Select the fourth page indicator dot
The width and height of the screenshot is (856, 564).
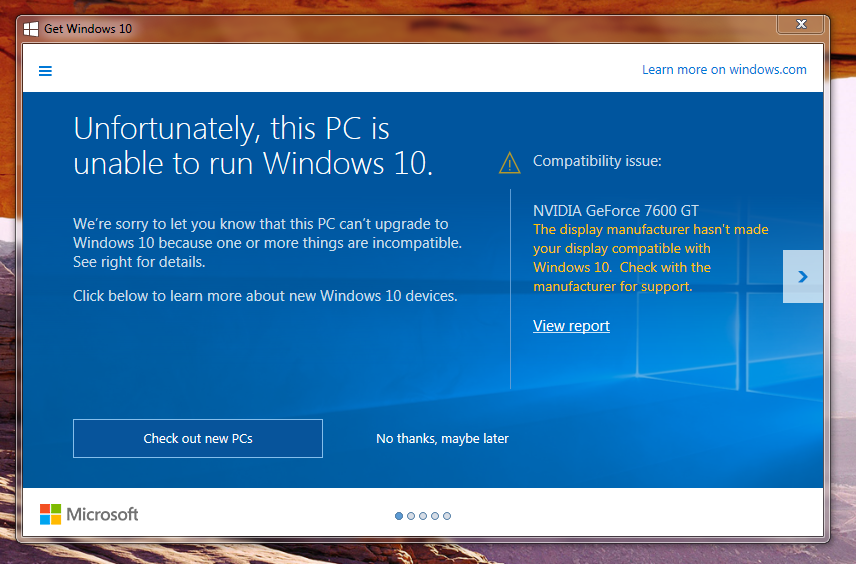pos(435,516)
